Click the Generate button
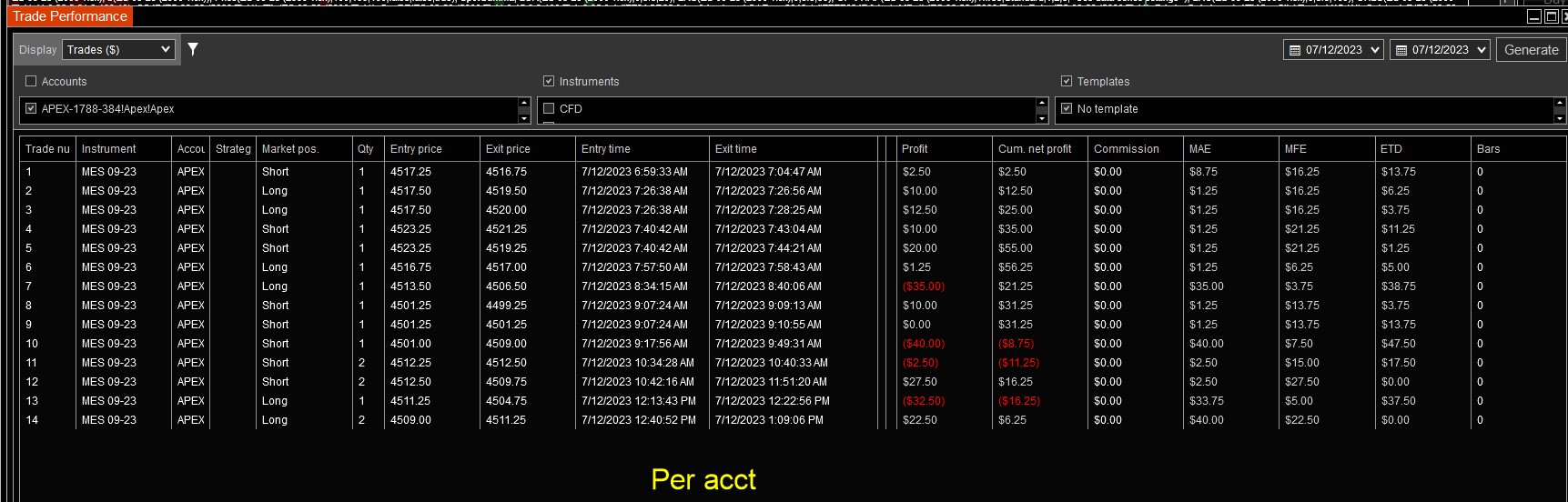The image size is (1568, 502). [1531, 50]
